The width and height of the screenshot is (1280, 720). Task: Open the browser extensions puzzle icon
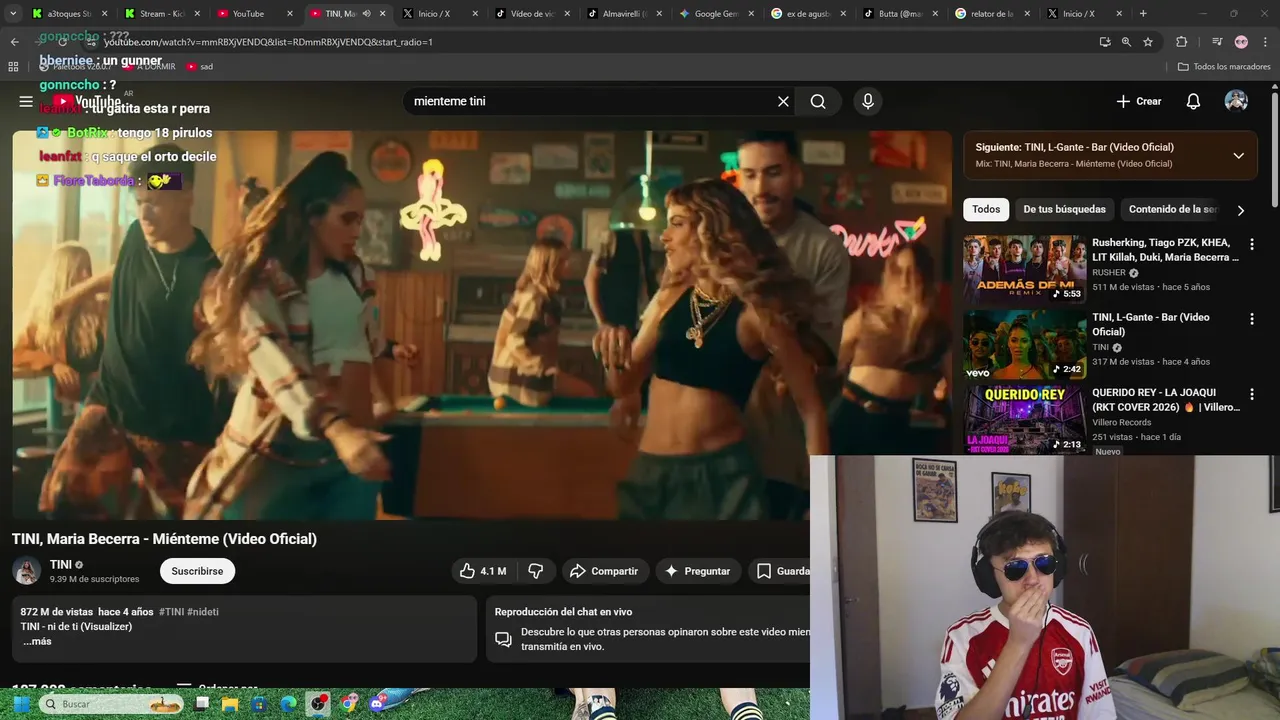(1182, 42)
